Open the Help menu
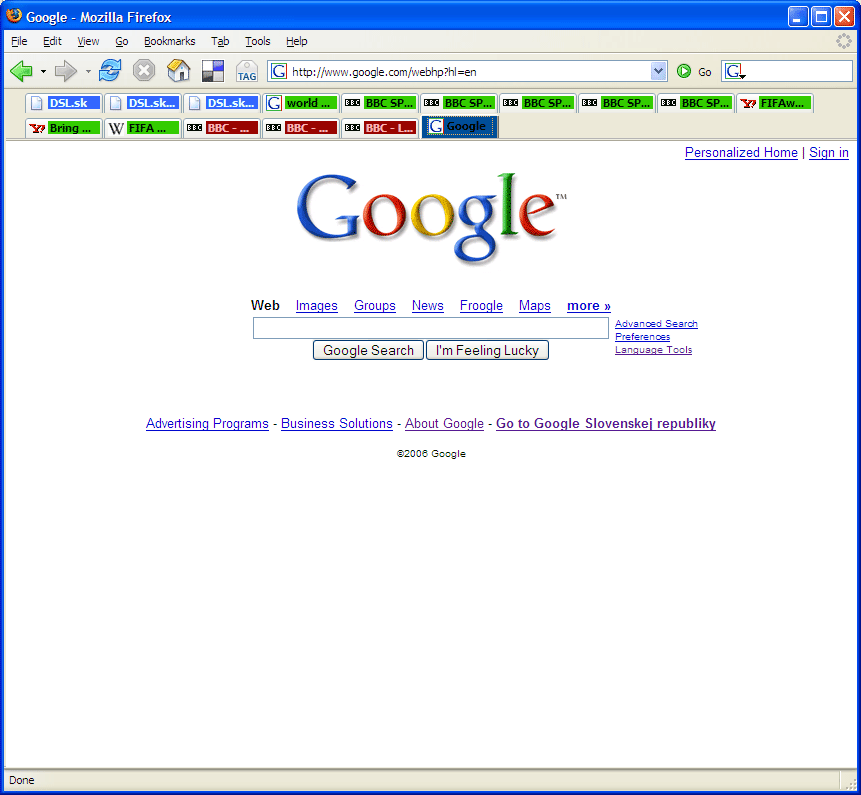Screen dimensions: 861x795 coord(297,41)
